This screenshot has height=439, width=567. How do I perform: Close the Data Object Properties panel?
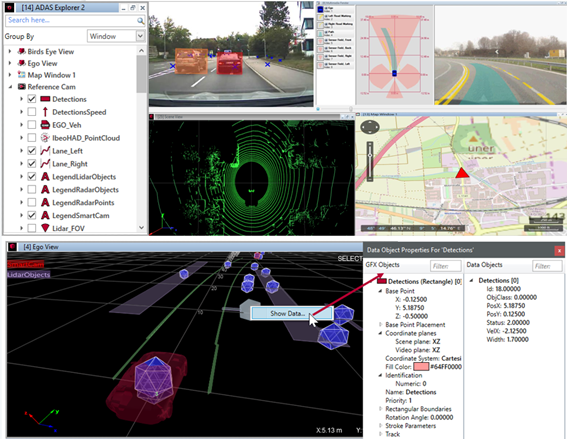[559, 250]
